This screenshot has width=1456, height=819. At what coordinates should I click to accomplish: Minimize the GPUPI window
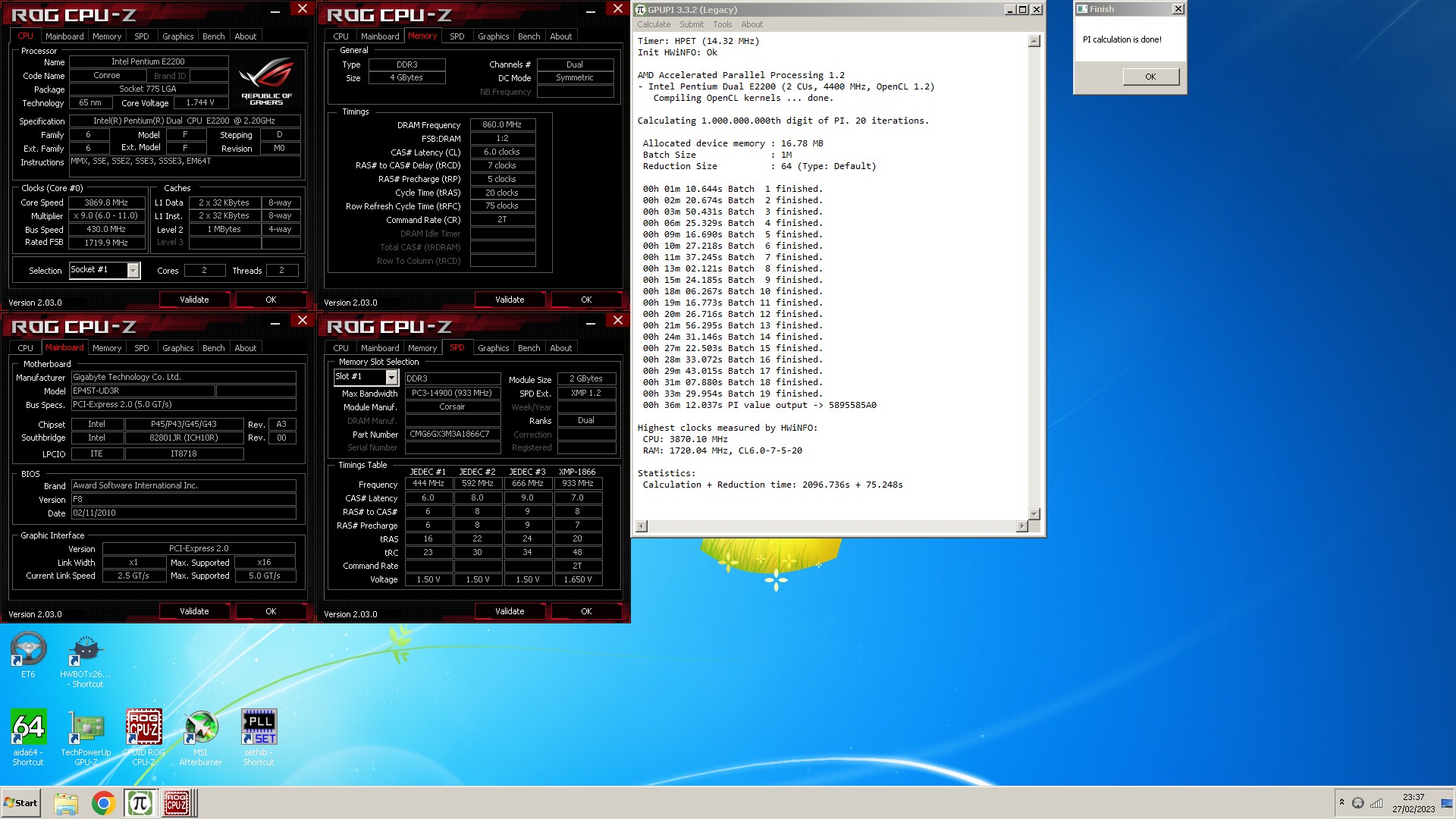pos(1009,10)
